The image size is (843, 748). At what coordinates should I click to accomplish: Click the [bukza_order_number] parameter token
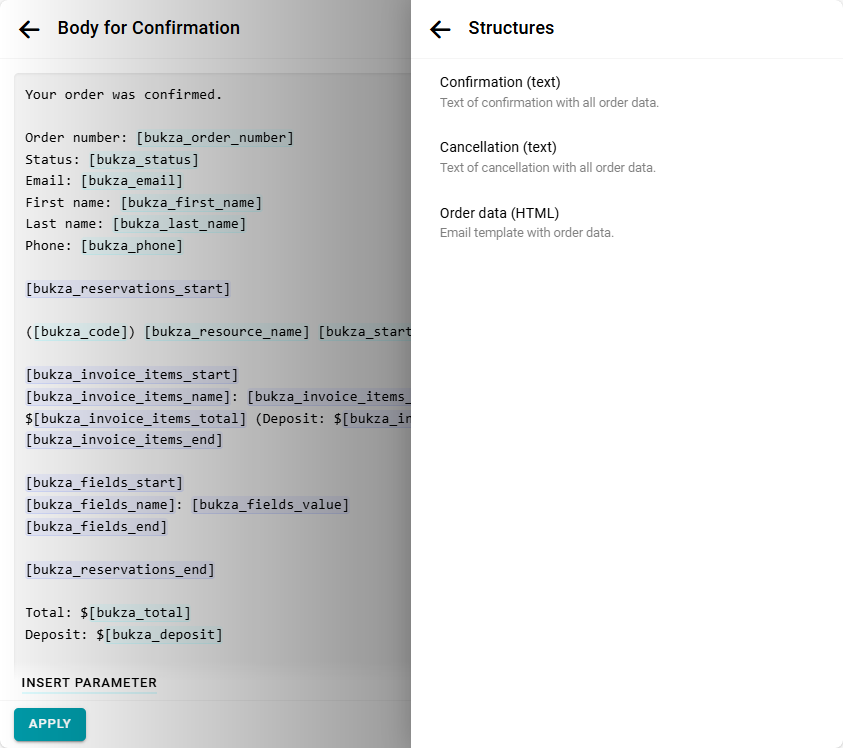[215, 138]
